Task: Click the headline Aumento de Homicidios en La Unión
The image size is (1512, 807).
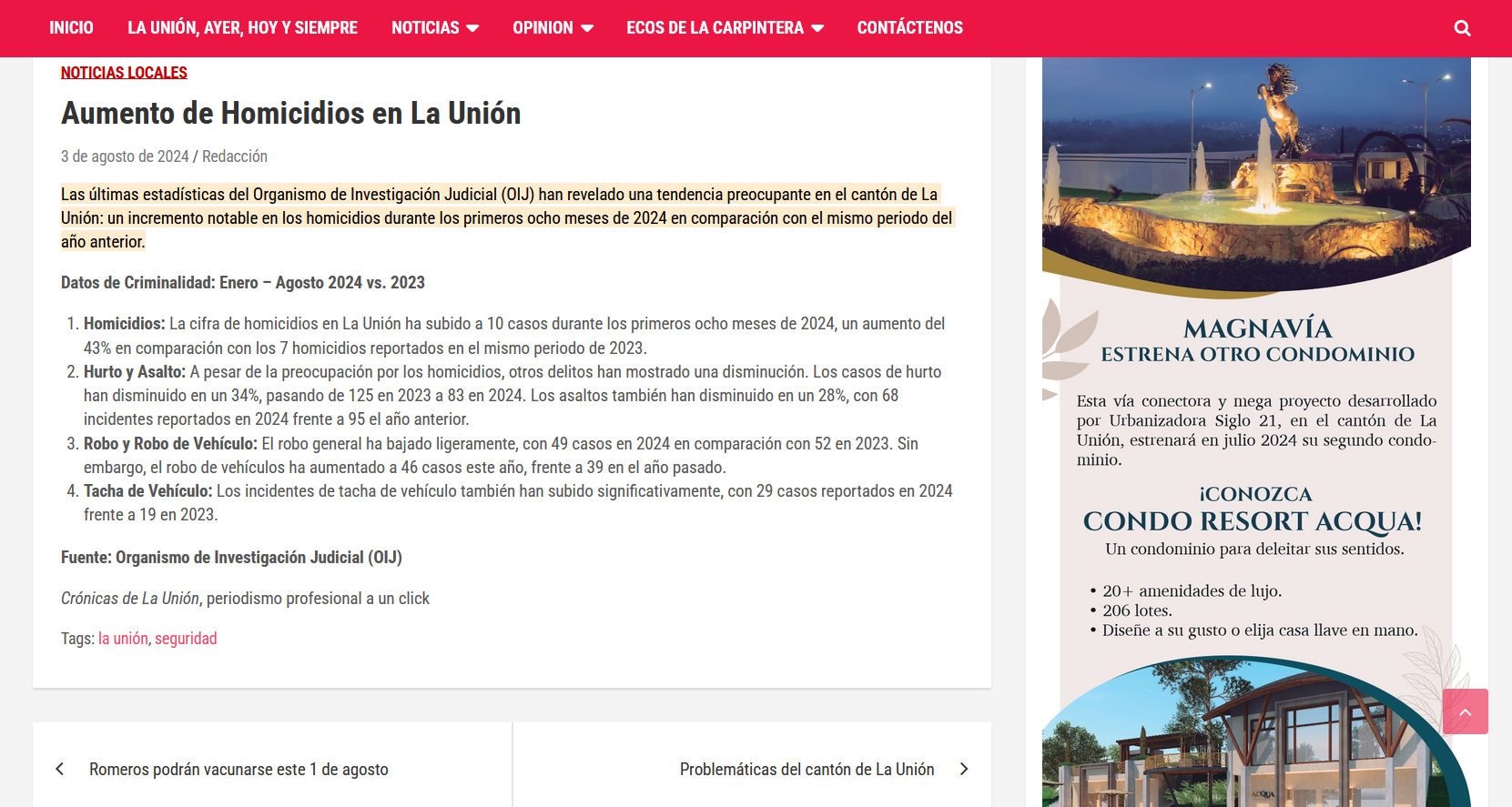Action: coord(291,114)
